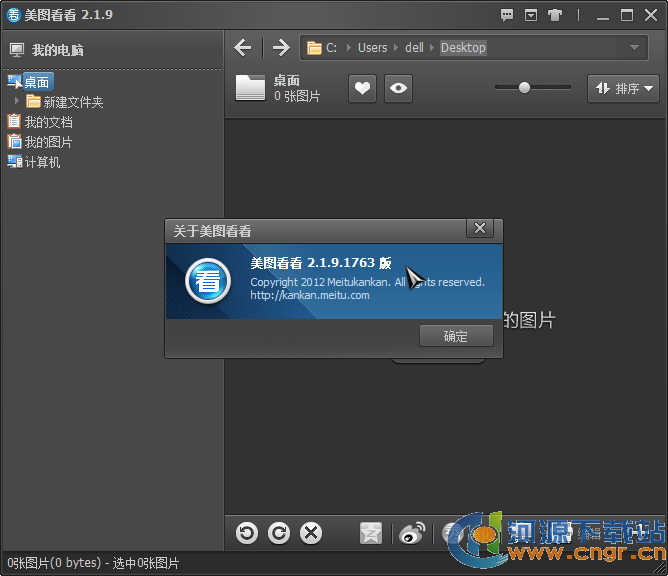Click the skin T-shirt icon
The image size is (668, 576).
(x=555, y=15)
